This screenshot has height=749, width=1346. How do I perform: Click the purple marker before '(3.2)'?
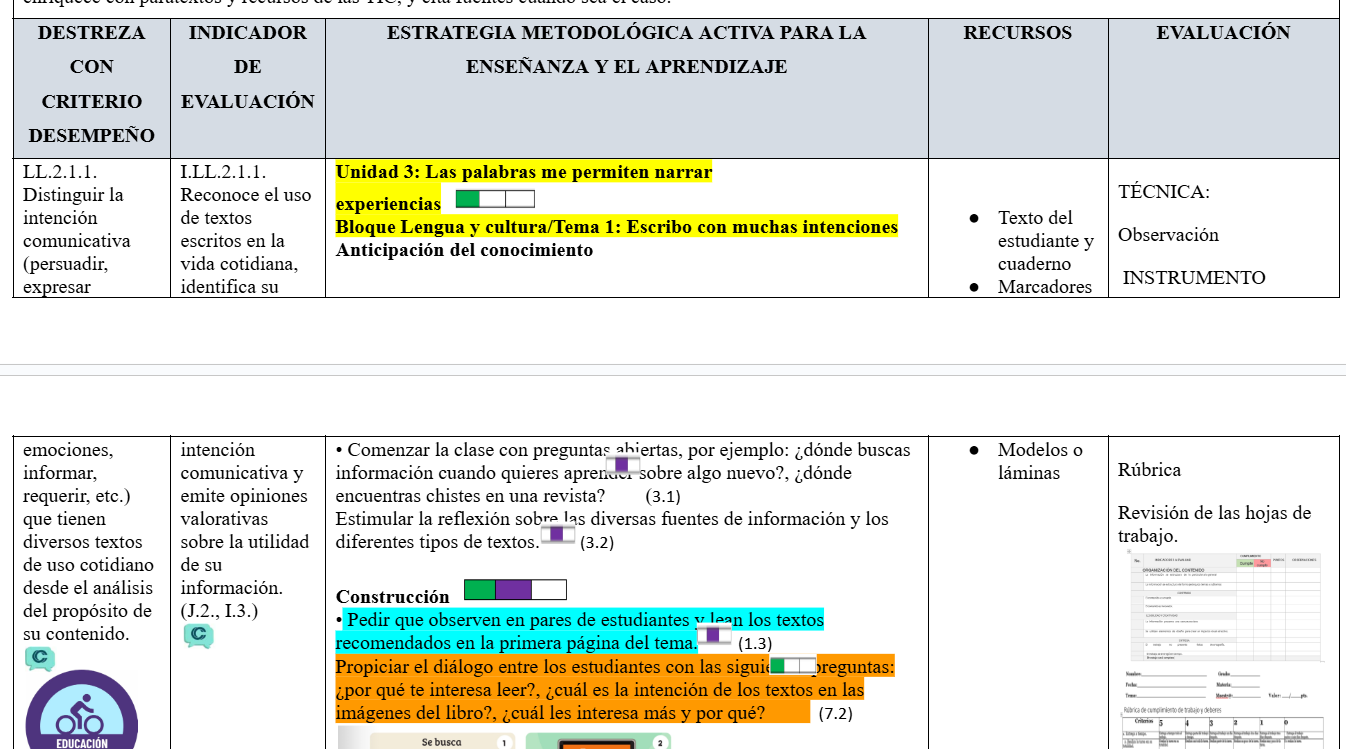point(557,534)
